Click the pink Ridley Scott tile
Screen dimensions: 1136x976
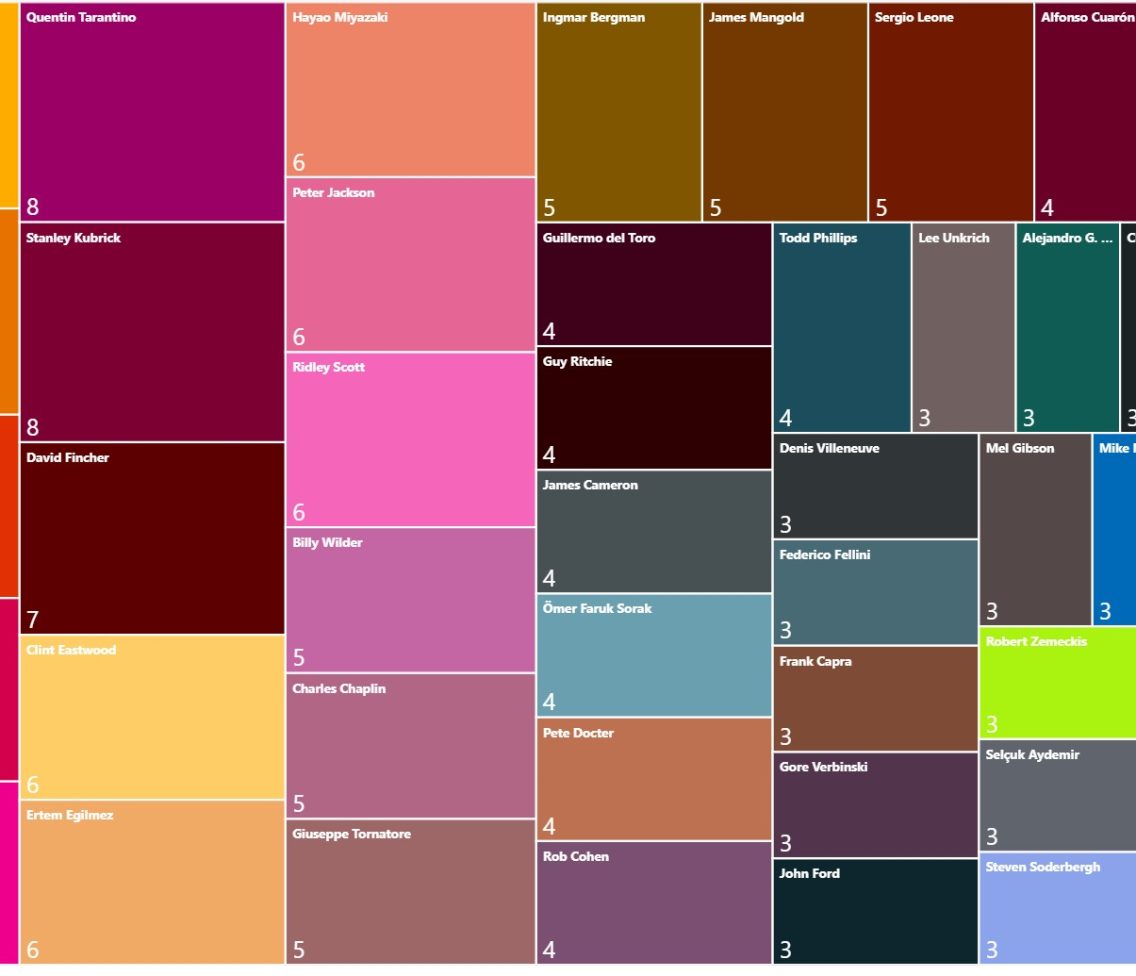point(410,440)
